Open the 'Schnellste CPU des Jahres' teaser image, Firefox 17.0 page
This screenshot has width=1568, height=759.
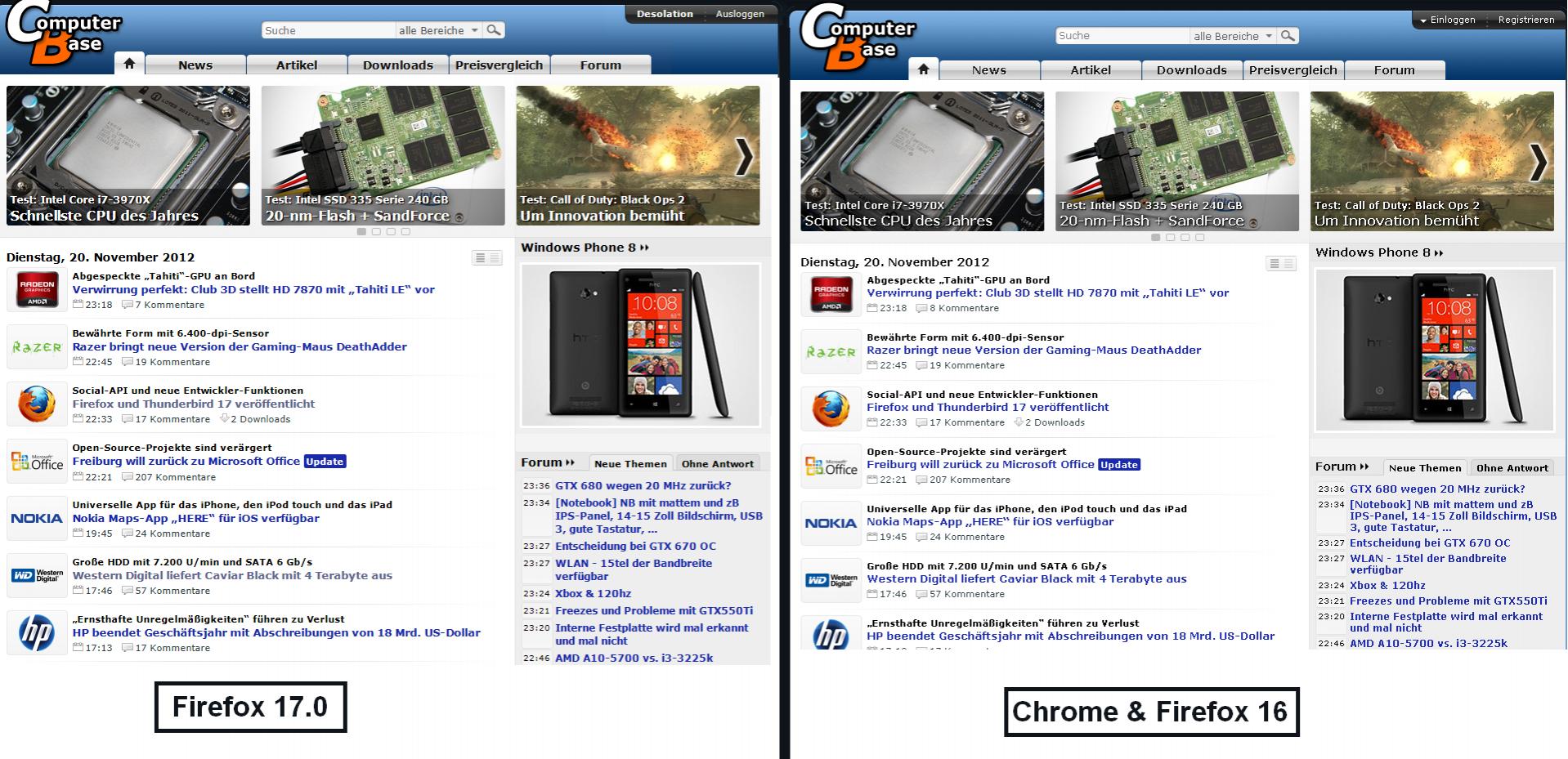[x=128, y=155]
